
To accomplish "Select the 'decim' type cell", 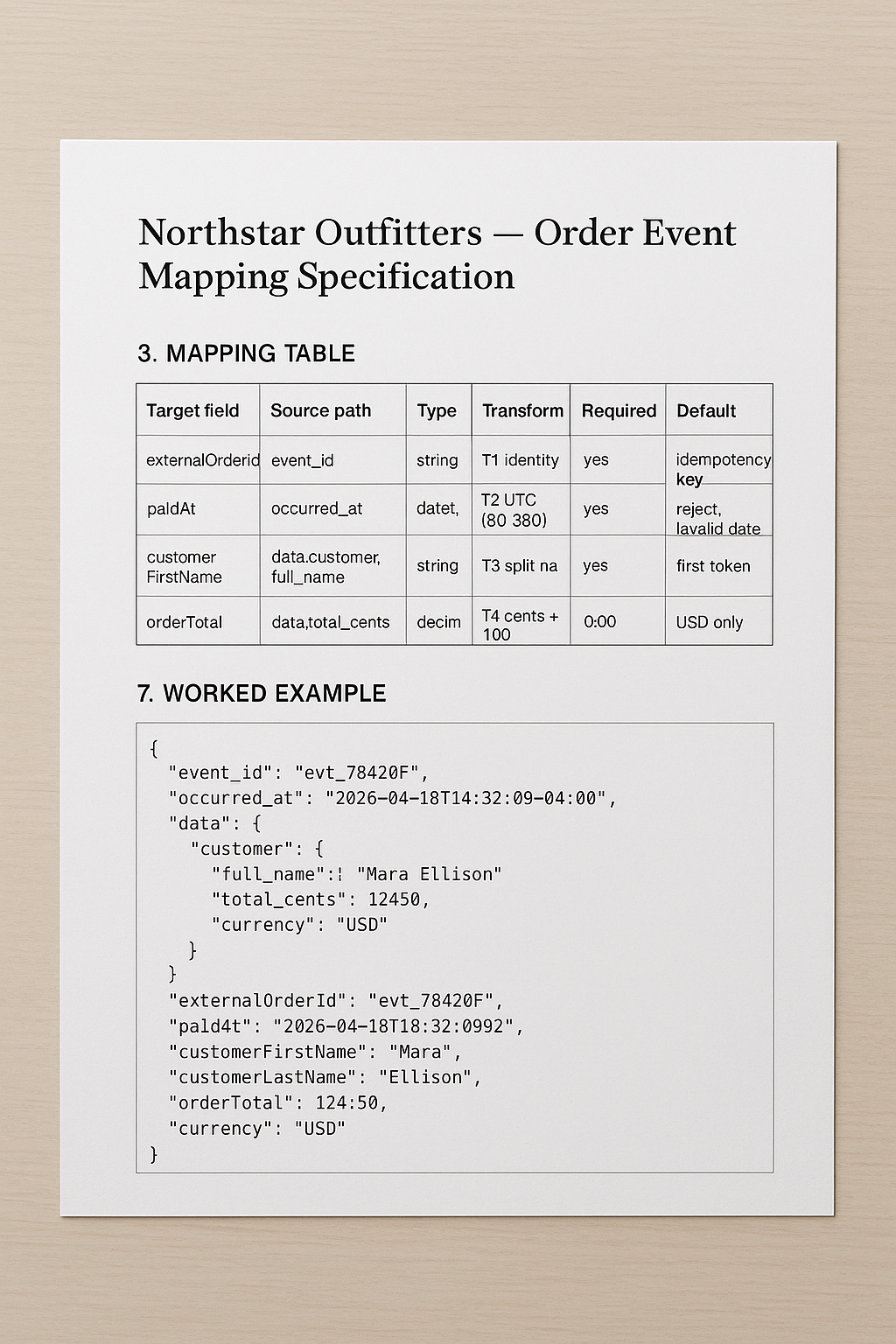I will coord(438,622).
